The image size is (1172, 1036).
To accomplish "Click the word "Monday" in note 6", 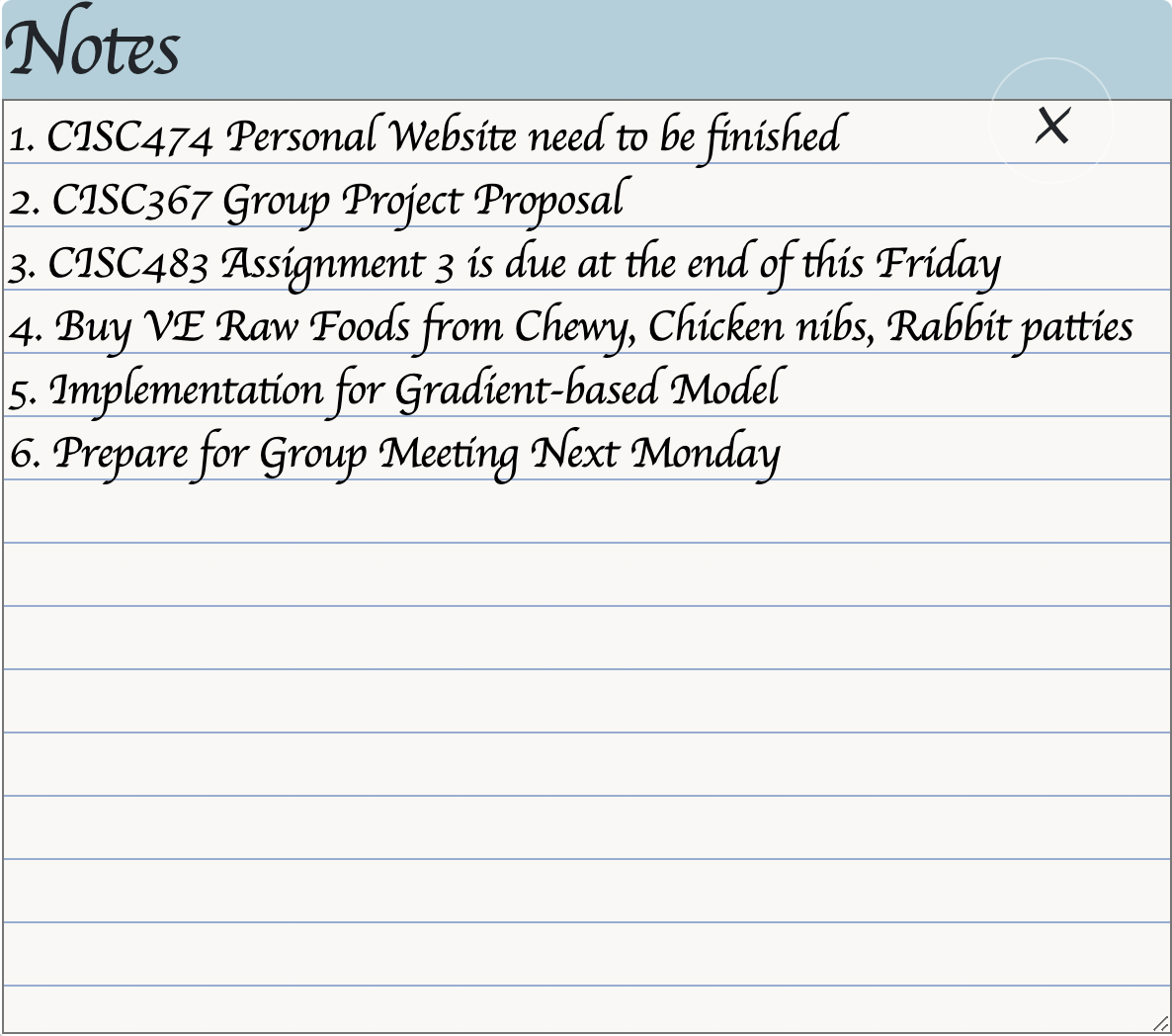I will click(706, 454).
